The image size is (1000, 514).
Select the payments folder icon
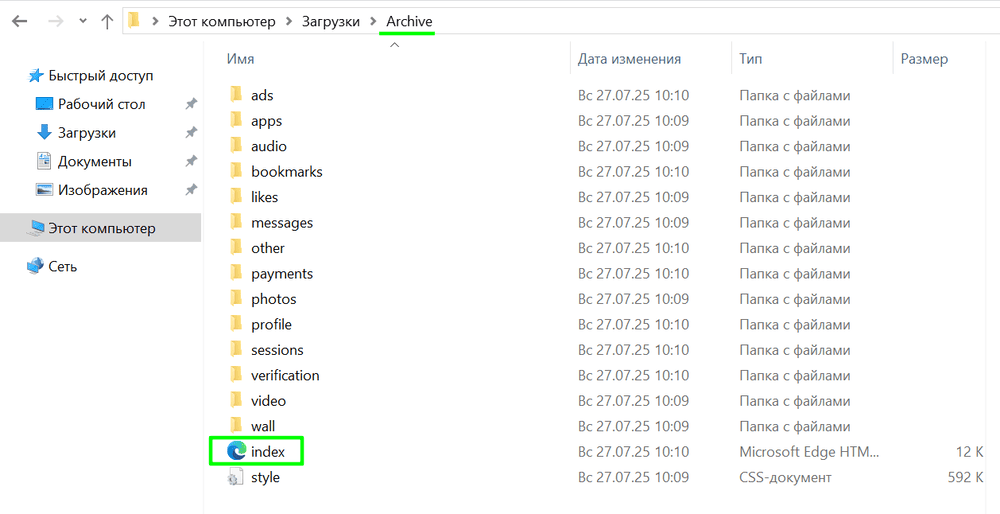click(x=236, y=273)
